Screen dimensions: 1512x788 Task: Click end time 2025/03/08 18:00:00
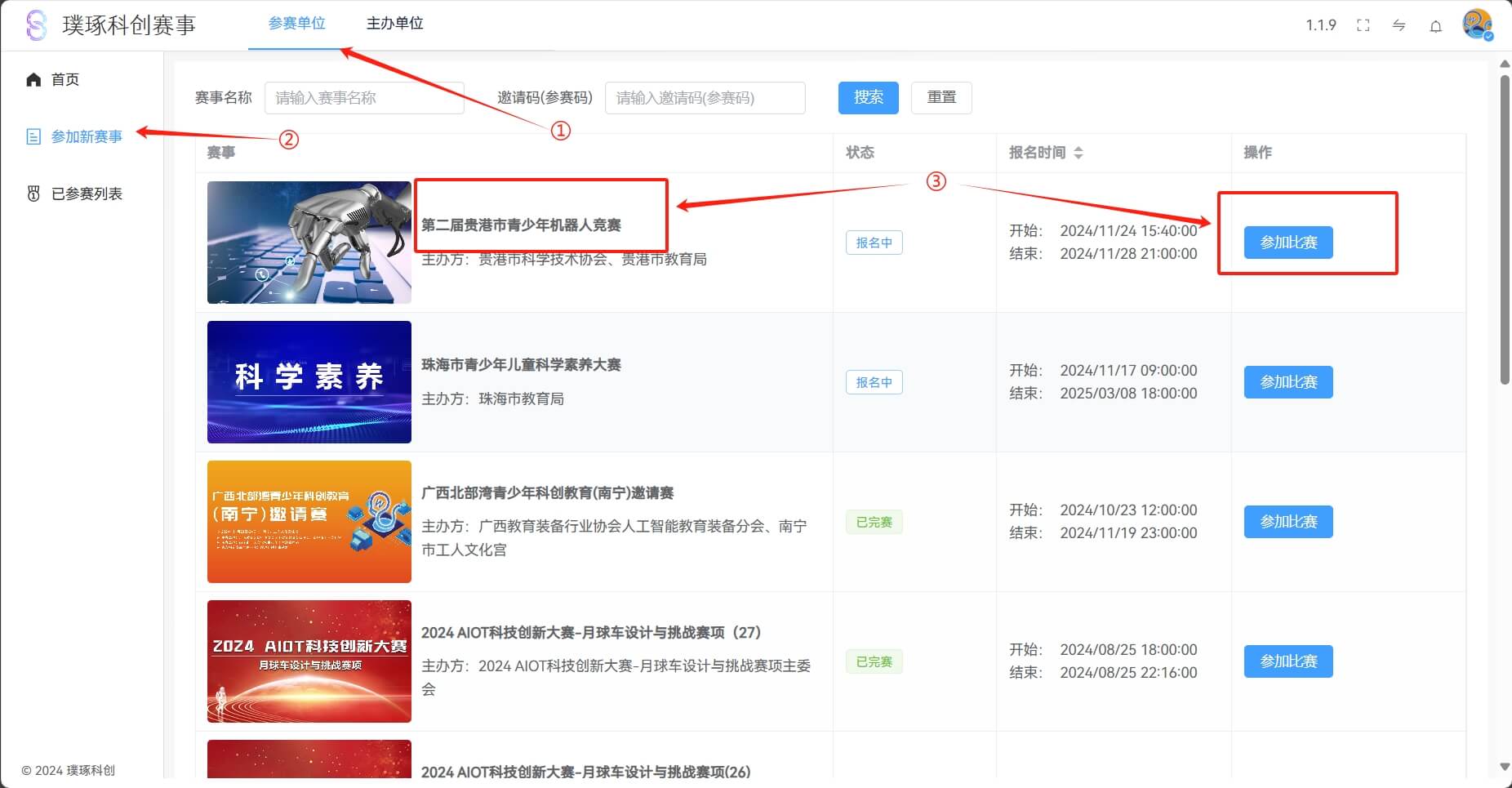[1128, 394]
